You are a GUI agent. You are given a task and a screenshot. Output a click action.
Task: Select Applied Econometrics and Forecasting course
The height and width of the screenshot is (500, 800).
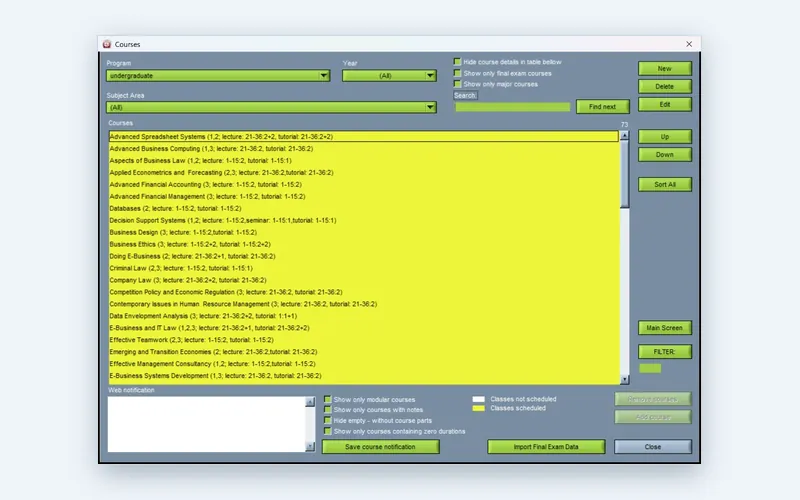tap(364, 172)
